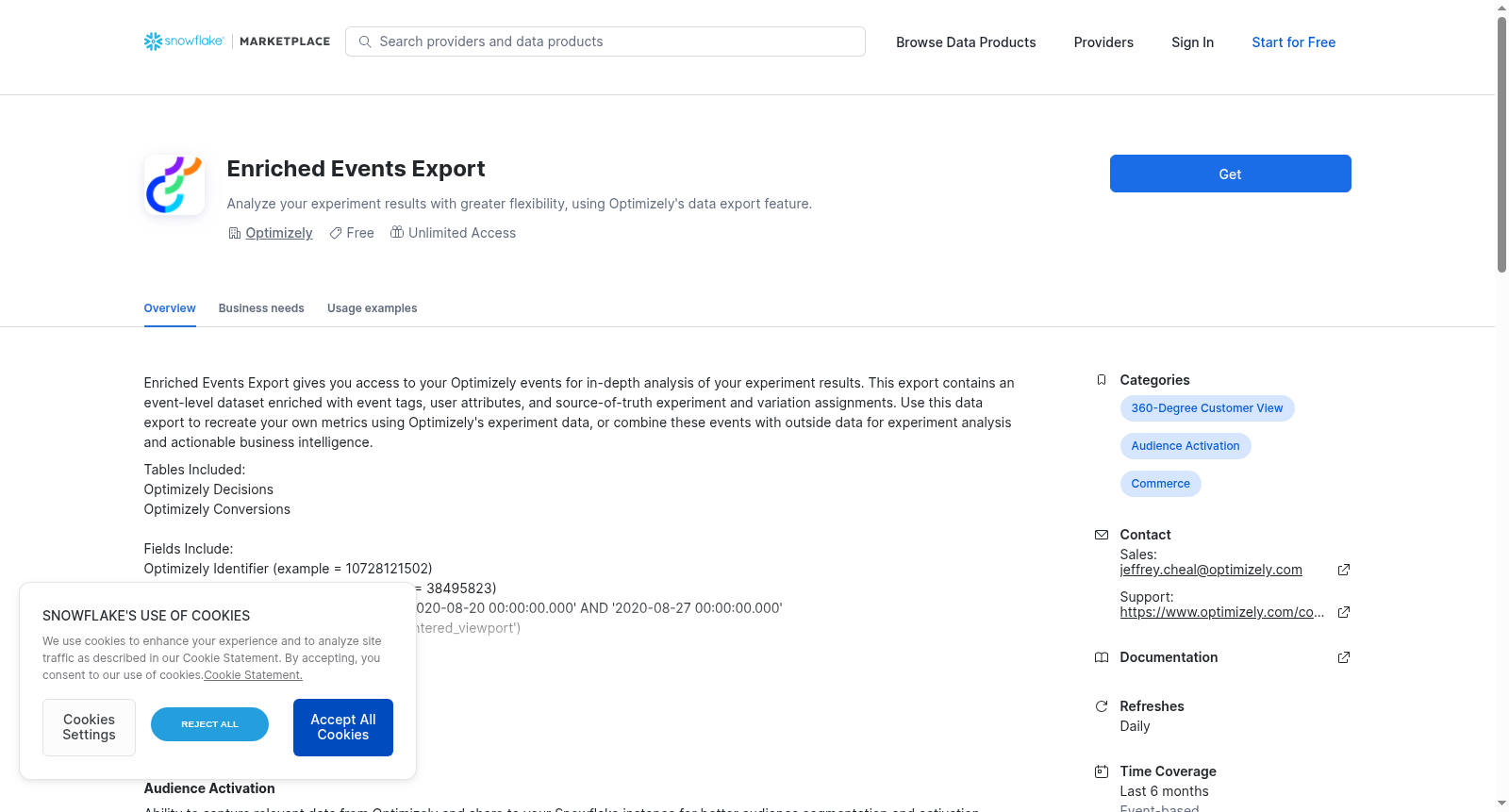Click the Optimizely Decisions table name

208,489
